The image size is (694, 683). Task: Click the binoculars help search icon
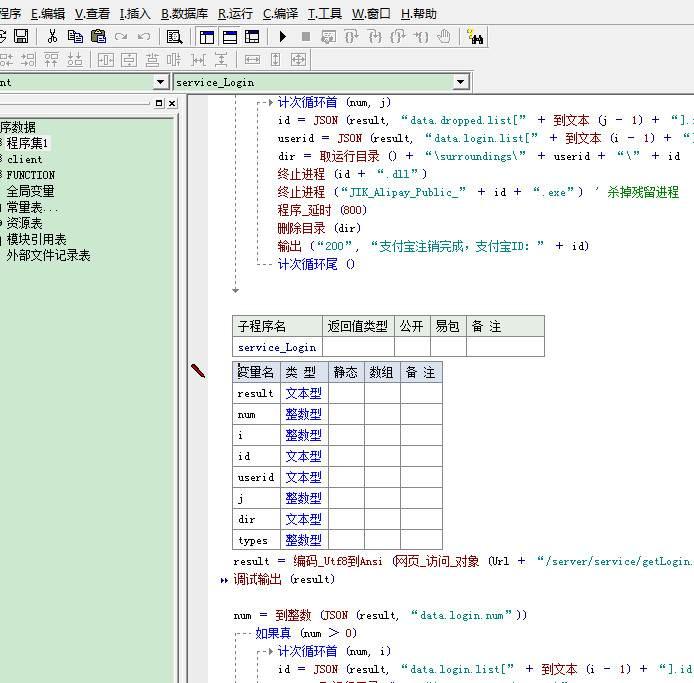(x=475, y=37)
